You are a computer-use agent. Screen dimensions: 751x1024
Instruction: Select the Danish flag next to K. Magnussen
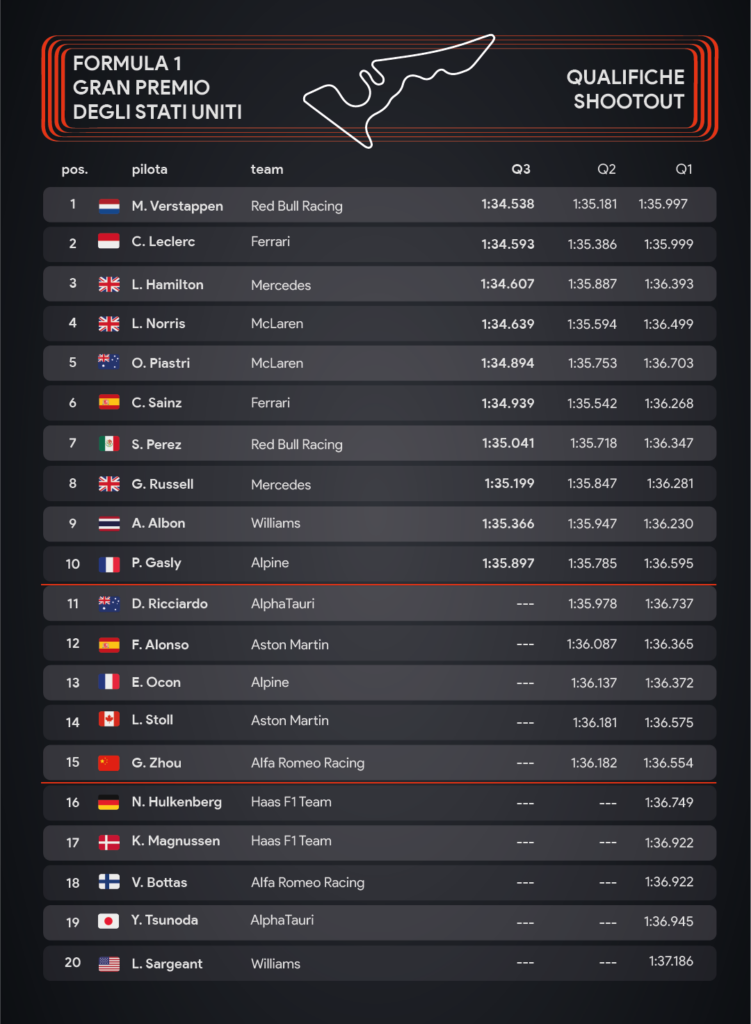click(x=109, y=842)
